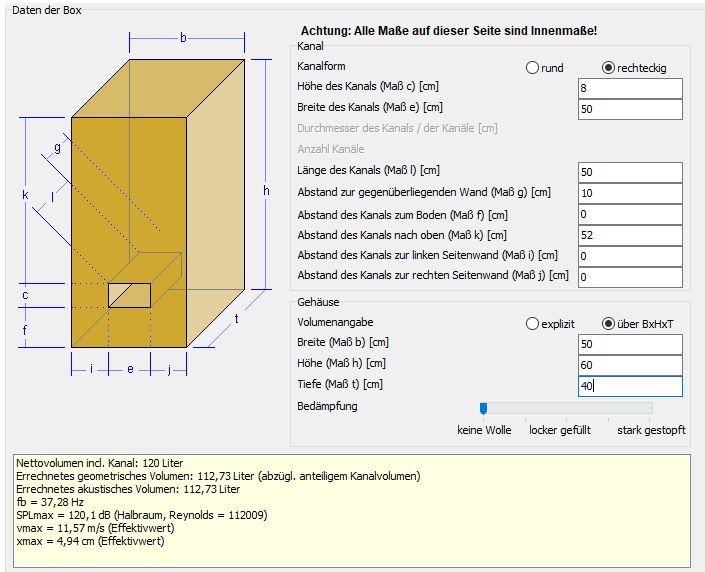705x572 pixels.
Task: Click 'Errechnetes geometrisches Volumen' result line
Action: pos(218,476)
